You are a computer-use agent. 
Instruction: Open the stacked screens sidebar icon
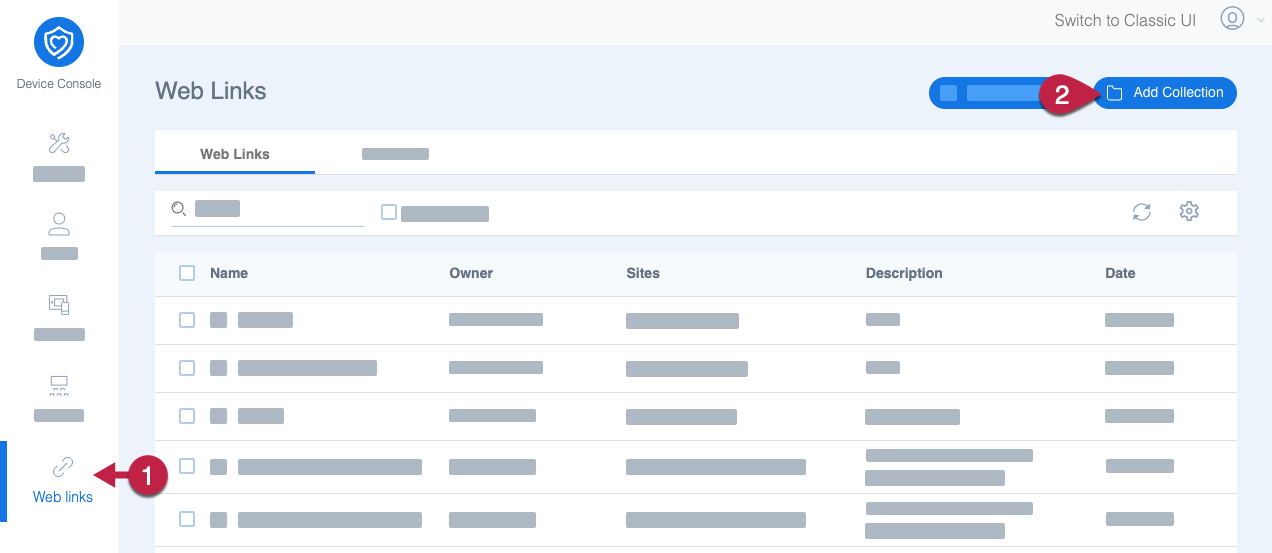click(59, 304)
